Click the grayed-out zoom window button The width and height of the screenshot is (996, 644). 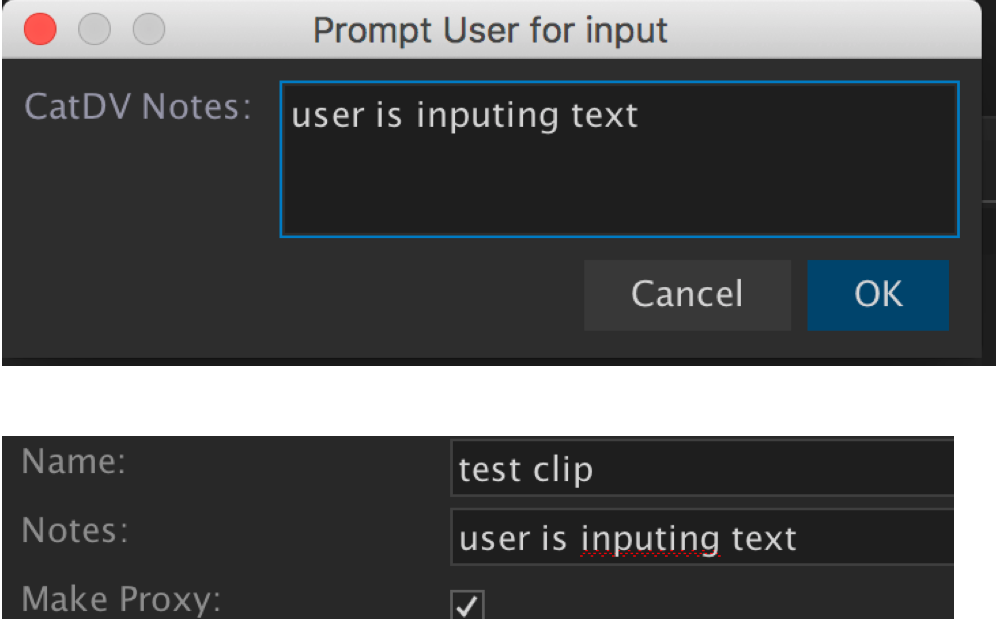tap(149, 30)
